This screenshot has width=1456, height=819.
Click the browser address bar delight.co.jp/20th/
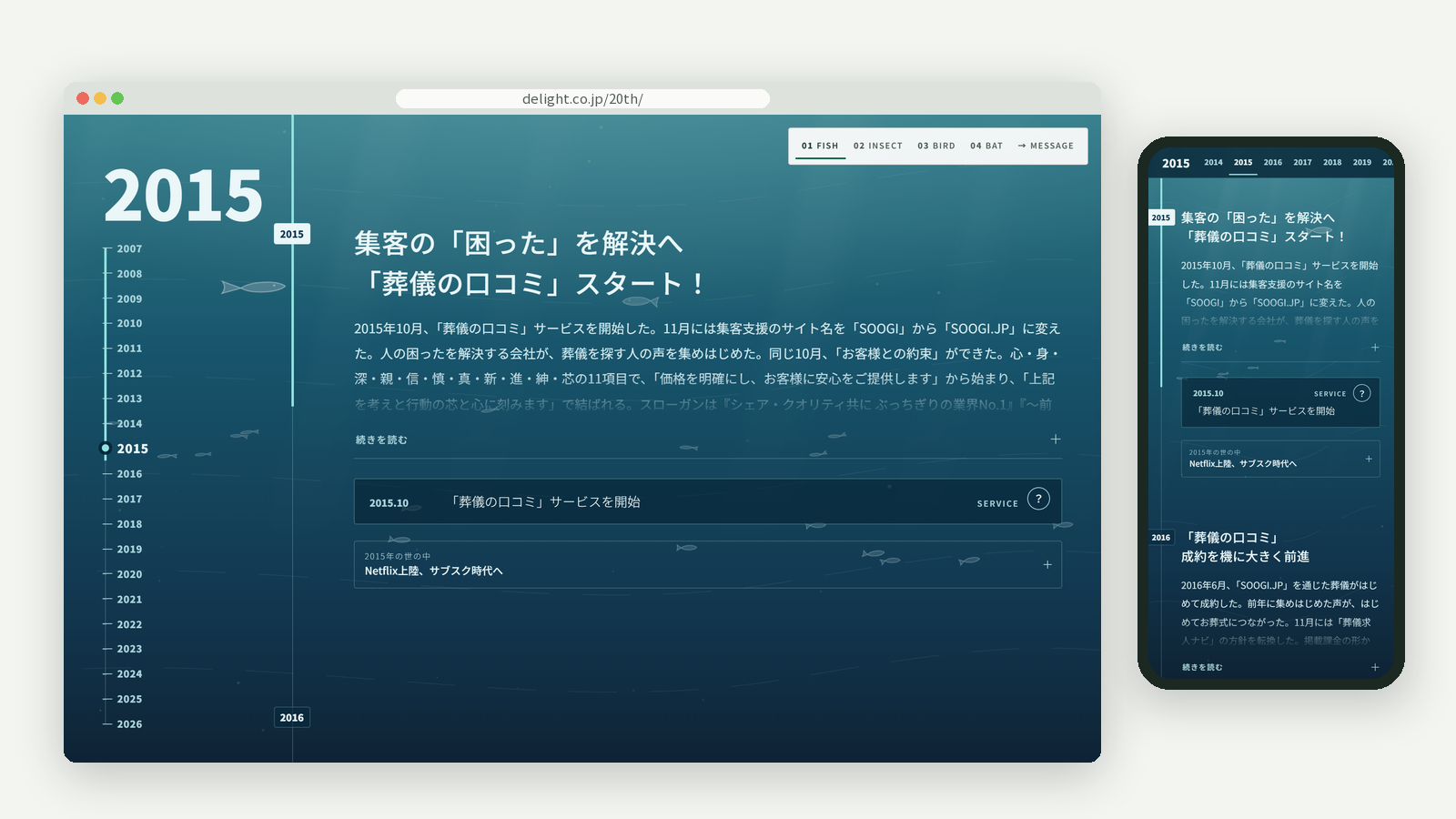(x=582, y=98)
